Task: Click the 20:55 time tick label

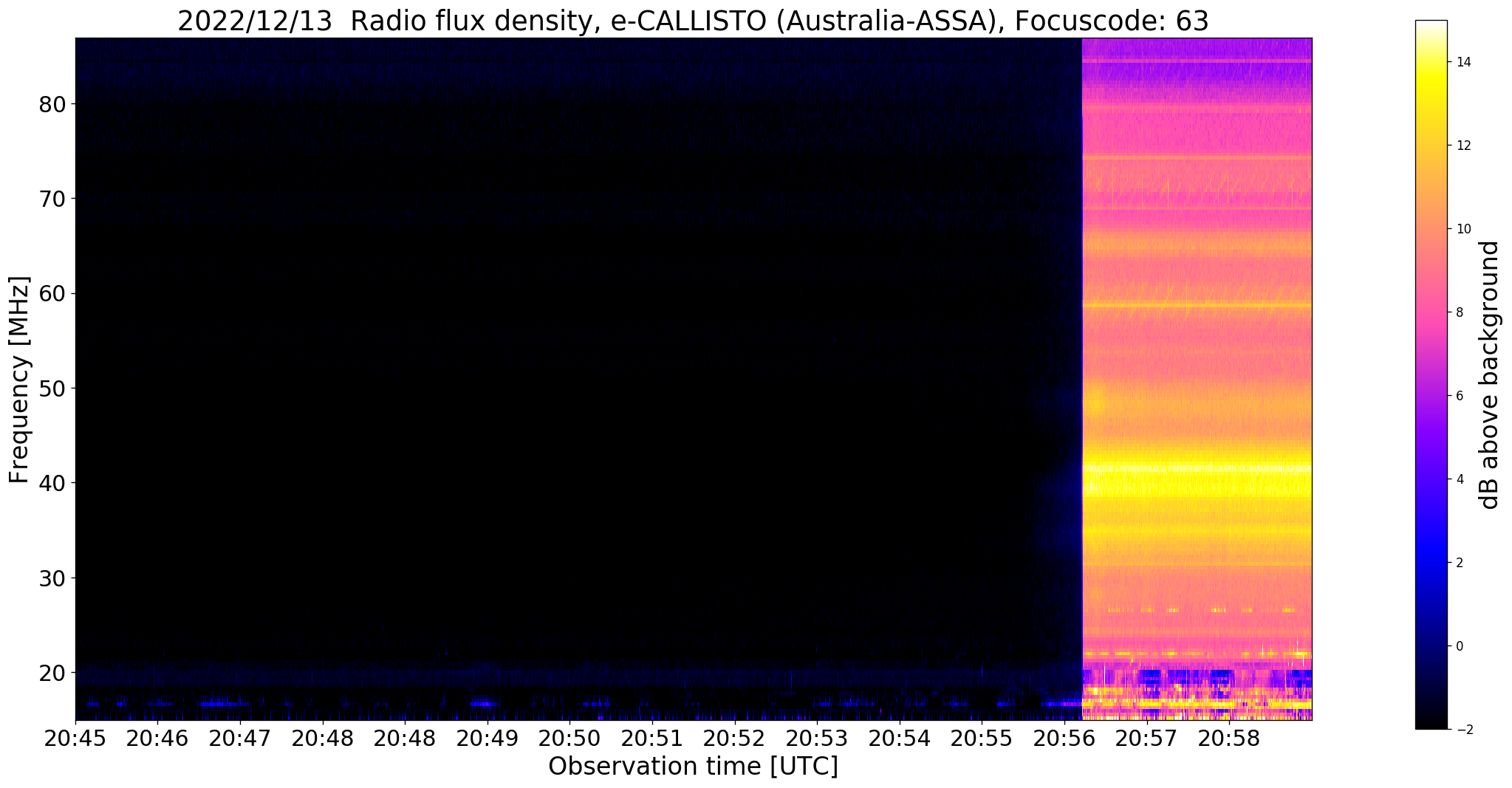Action: (982, 739)
